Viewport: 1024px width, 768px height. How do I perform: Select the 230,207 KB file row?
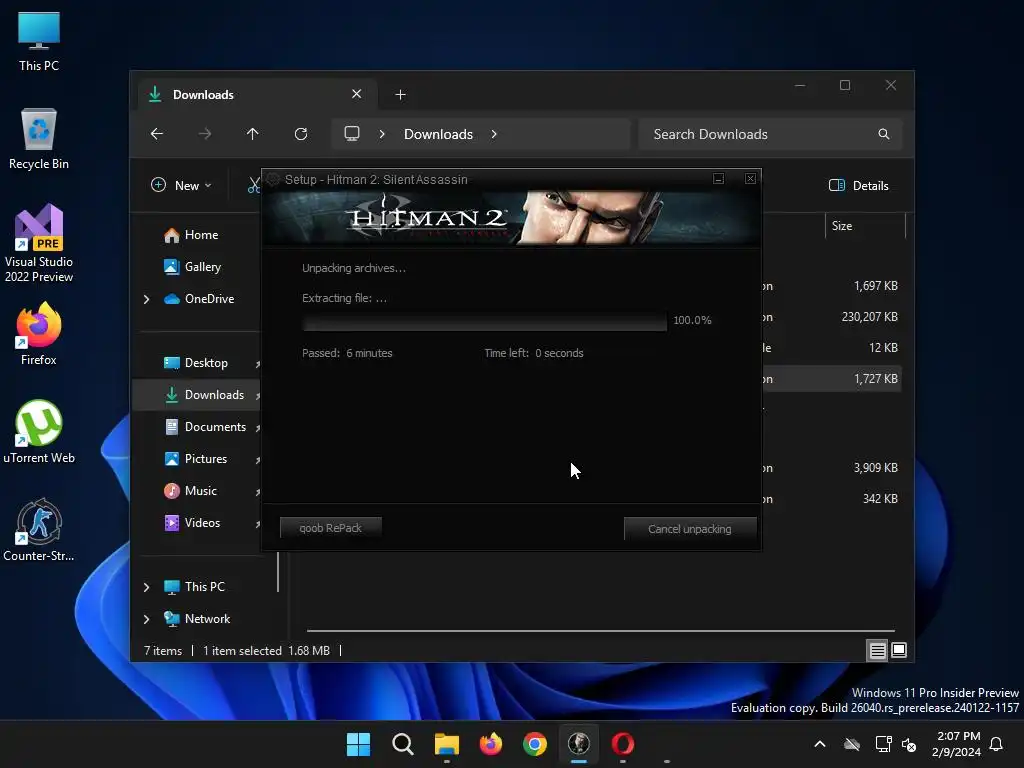click(x=833, y=317)
